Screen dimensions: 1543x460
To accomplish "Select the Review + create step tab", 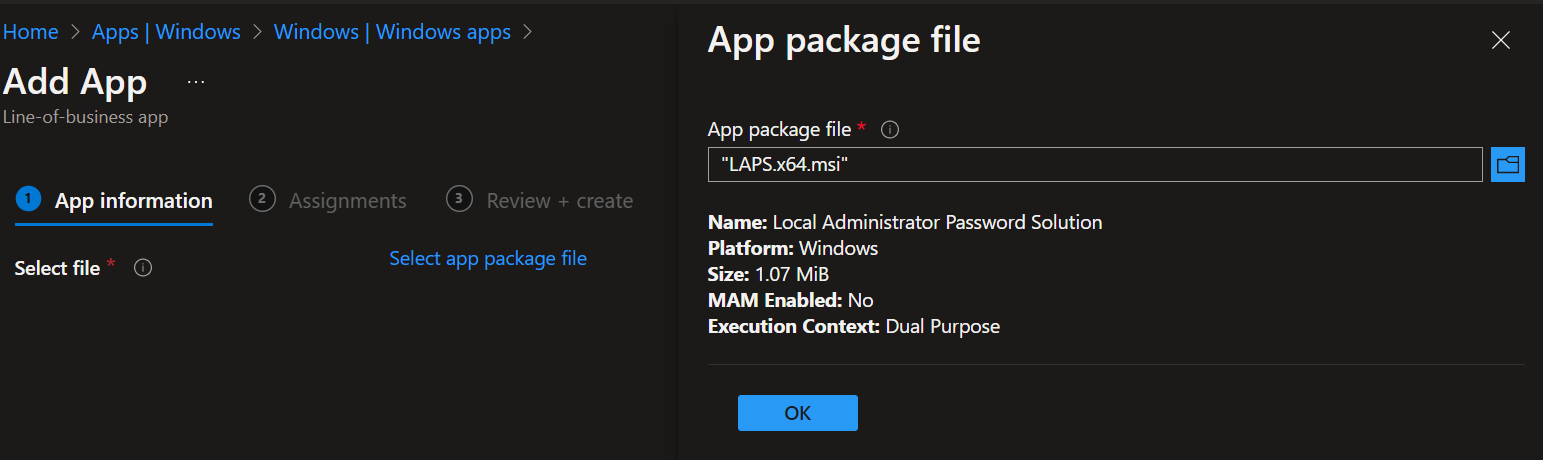I will coord(540,201).
